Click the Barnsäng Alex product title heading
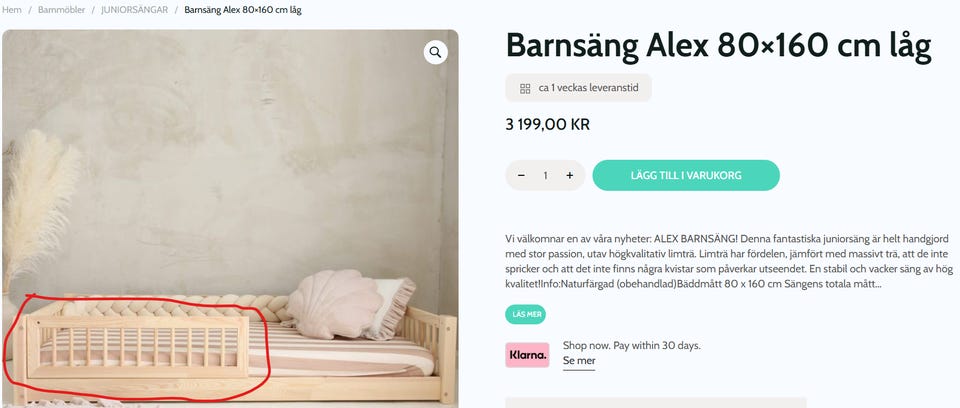This screenshot has width=960, height=408. click(x=718, y=45)
